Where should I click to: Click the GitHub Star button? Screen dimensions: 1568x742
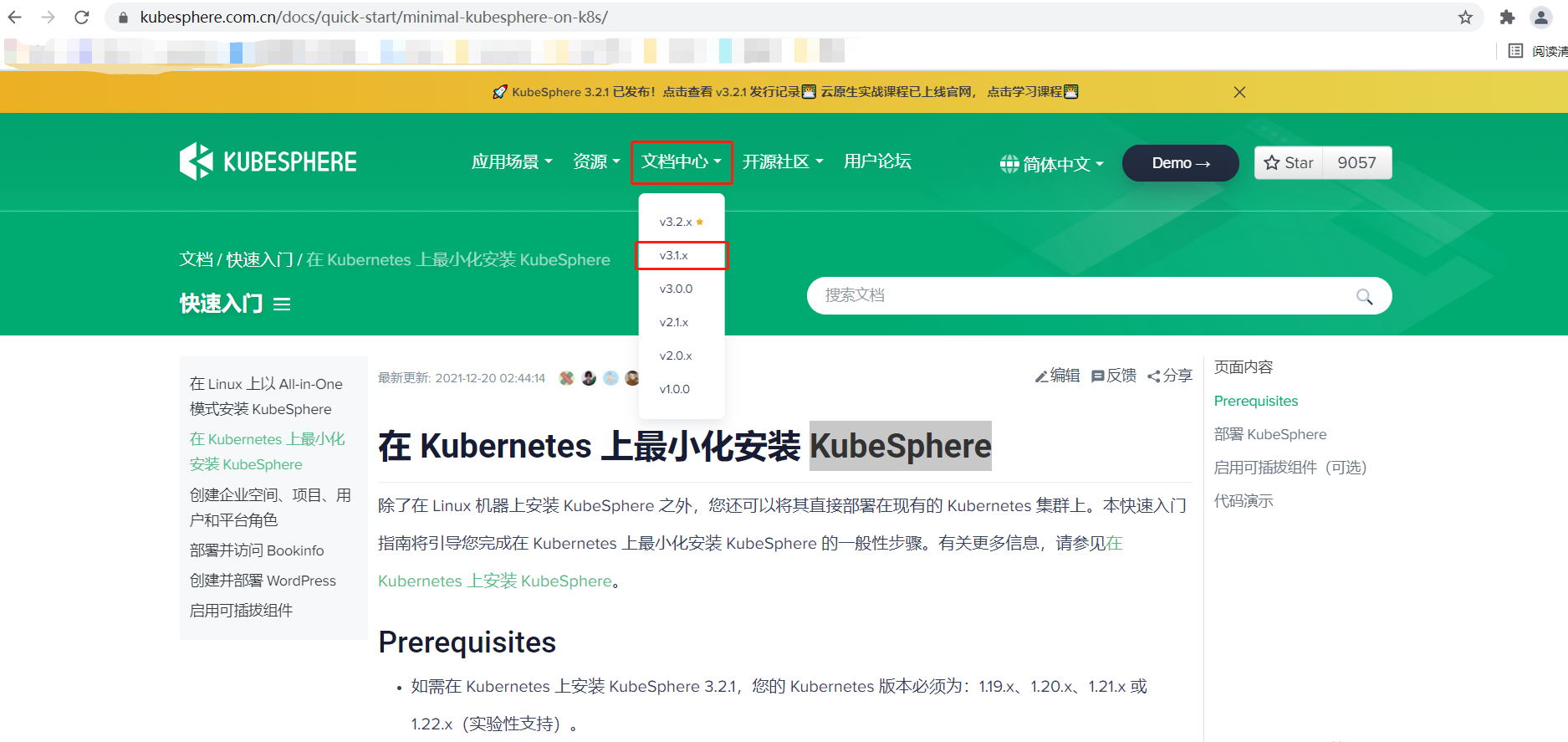1289,162
